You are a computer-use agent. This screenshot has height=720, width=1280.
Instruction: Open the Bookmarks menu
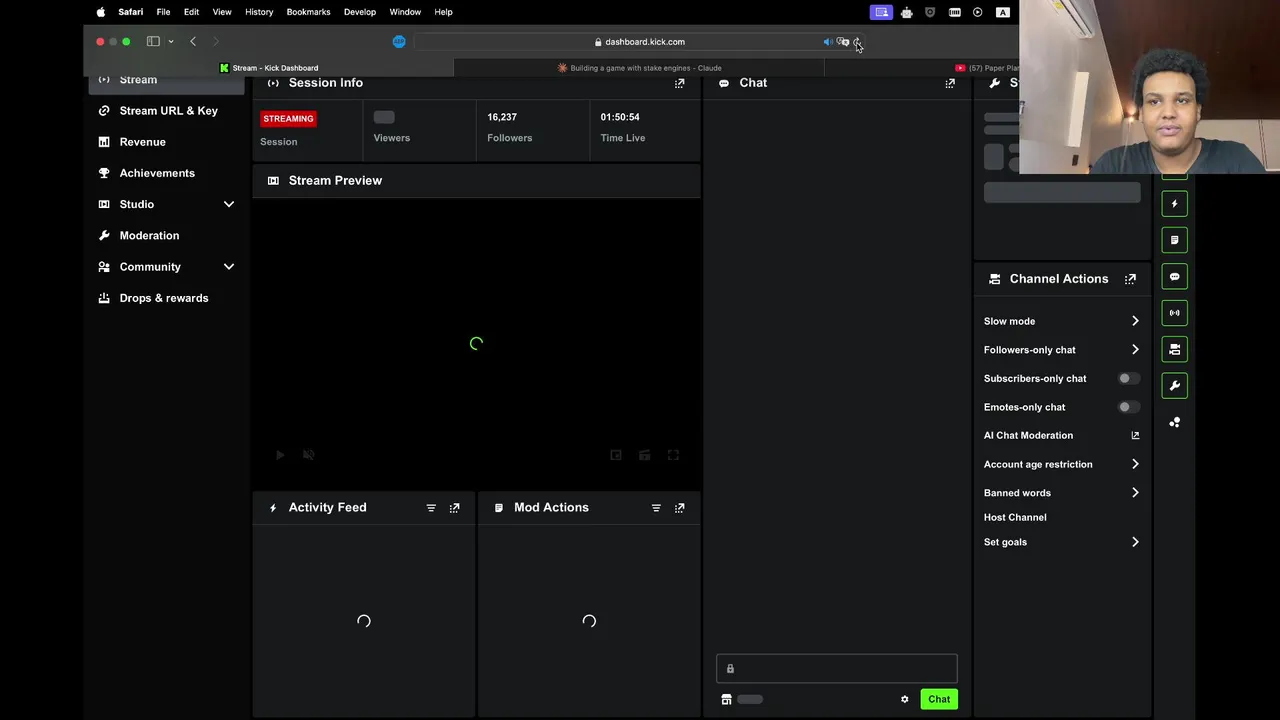(308, 12)
